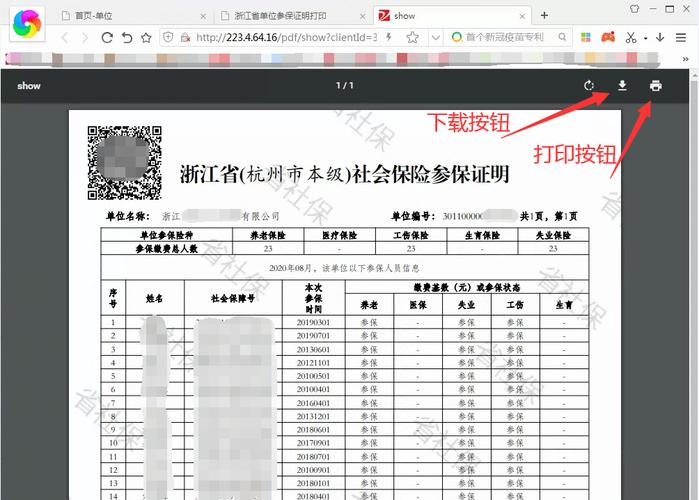699x500 pixels.
Task: Open the browser hamburger main menu
Action: [681, 38]
